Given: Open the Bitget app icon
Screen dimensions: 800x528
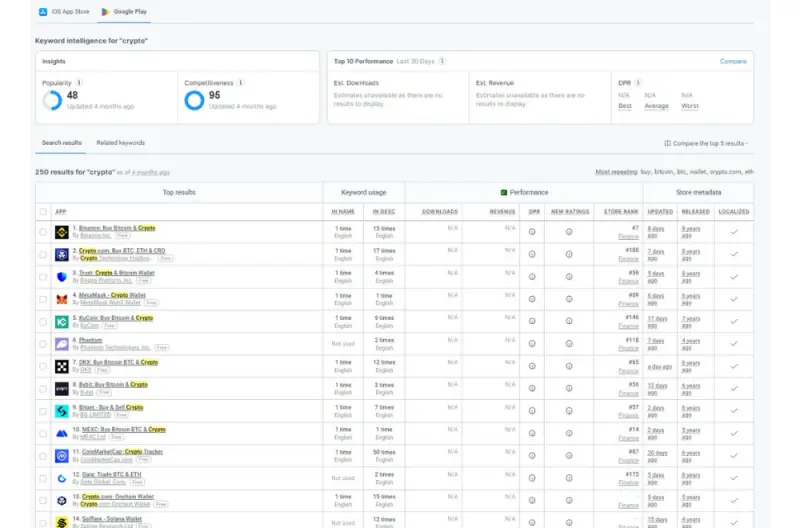Looking at the screenshot, I should (x=62, y=411).
